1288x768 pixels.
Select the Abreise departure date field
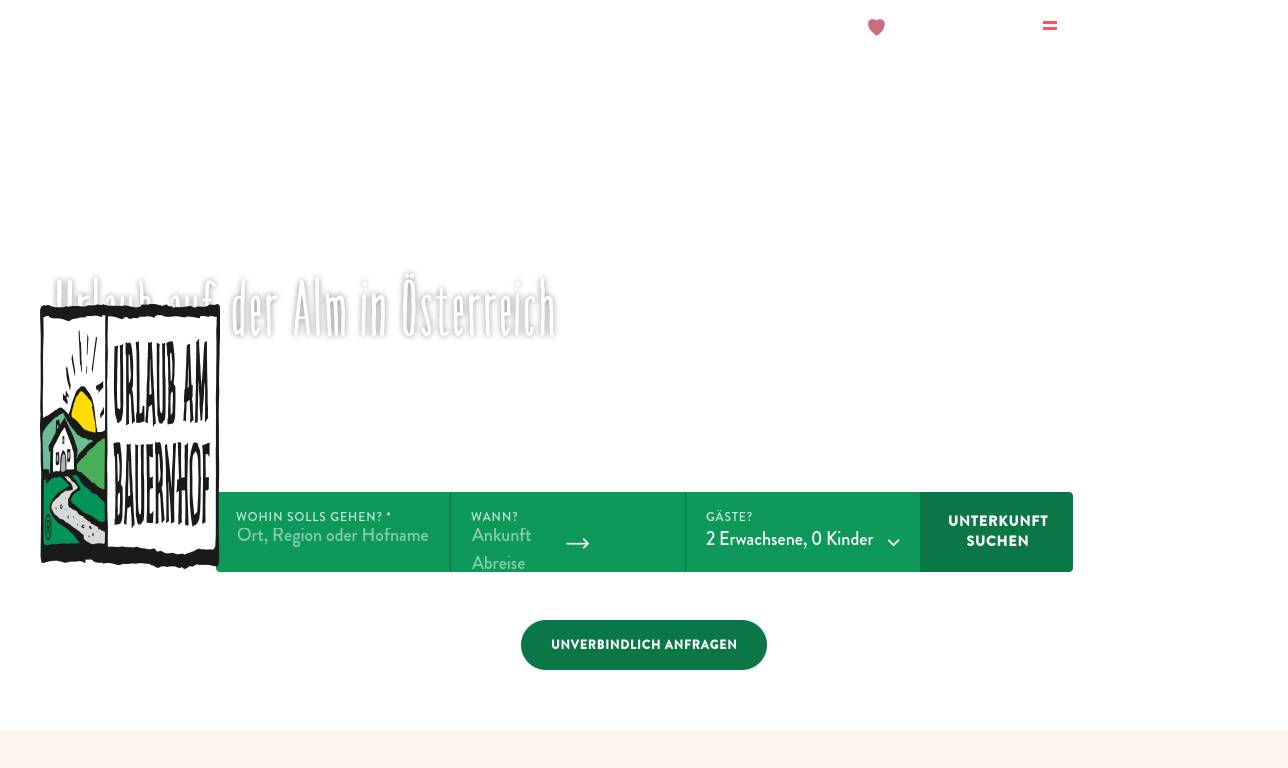click(x=498, y=563)
